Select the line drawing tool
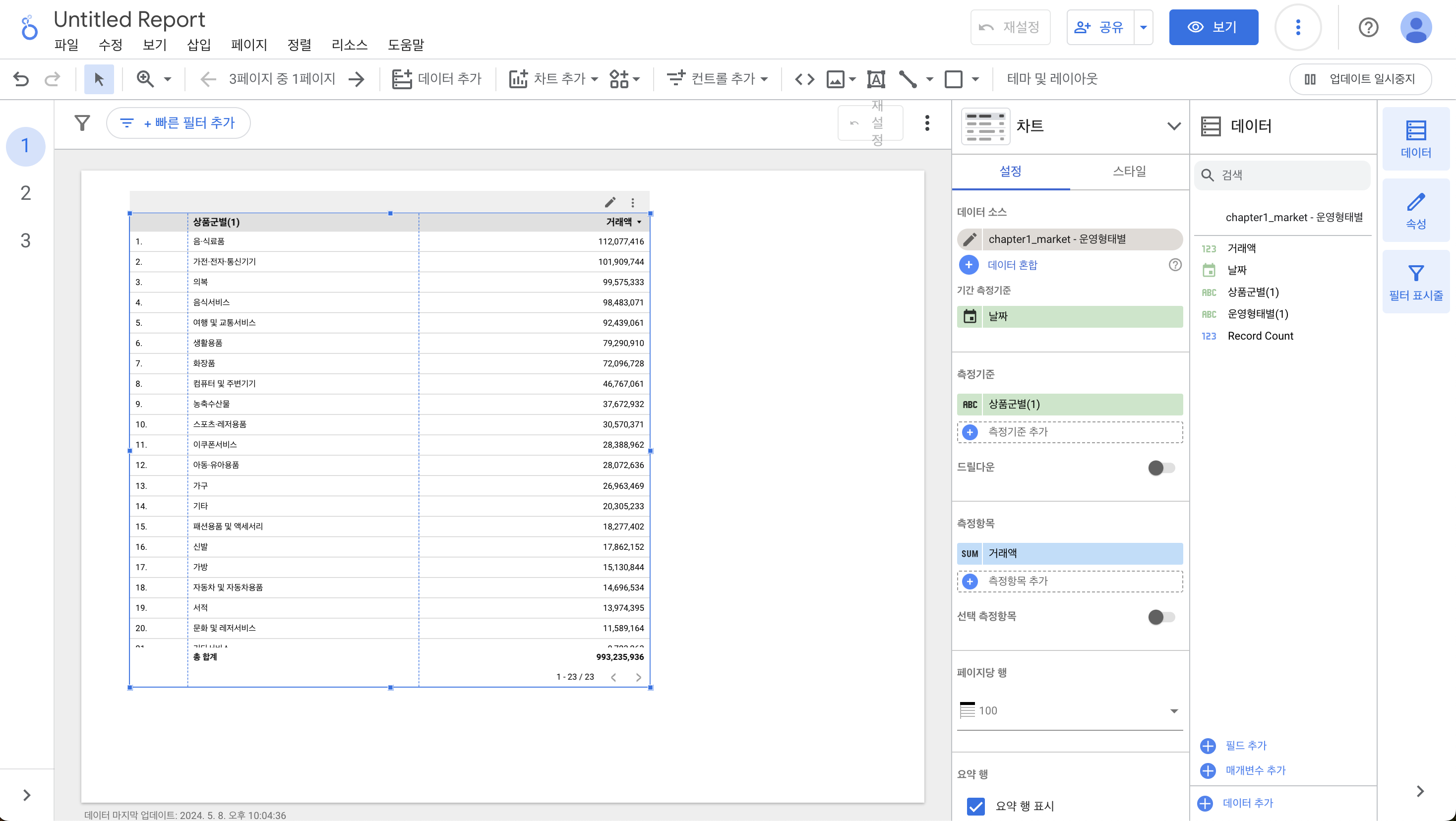 tap(908, 79)
